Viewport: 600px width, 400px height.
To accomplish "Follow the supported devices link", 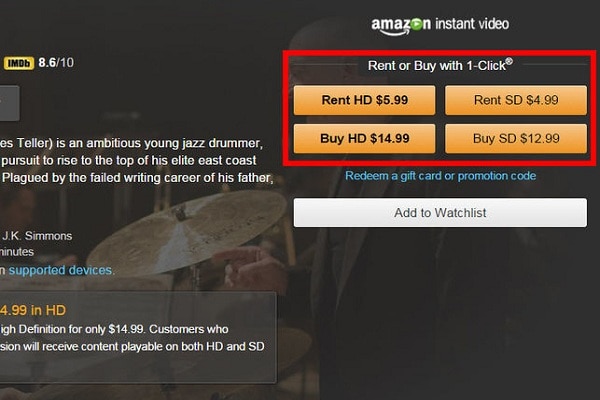I will click(62, 270).
